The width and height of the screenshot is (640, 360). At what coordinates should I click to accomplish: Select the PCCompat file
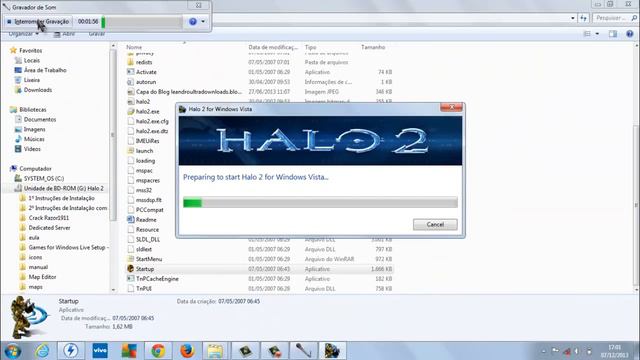pyautogui.click(x=149, y=210)
